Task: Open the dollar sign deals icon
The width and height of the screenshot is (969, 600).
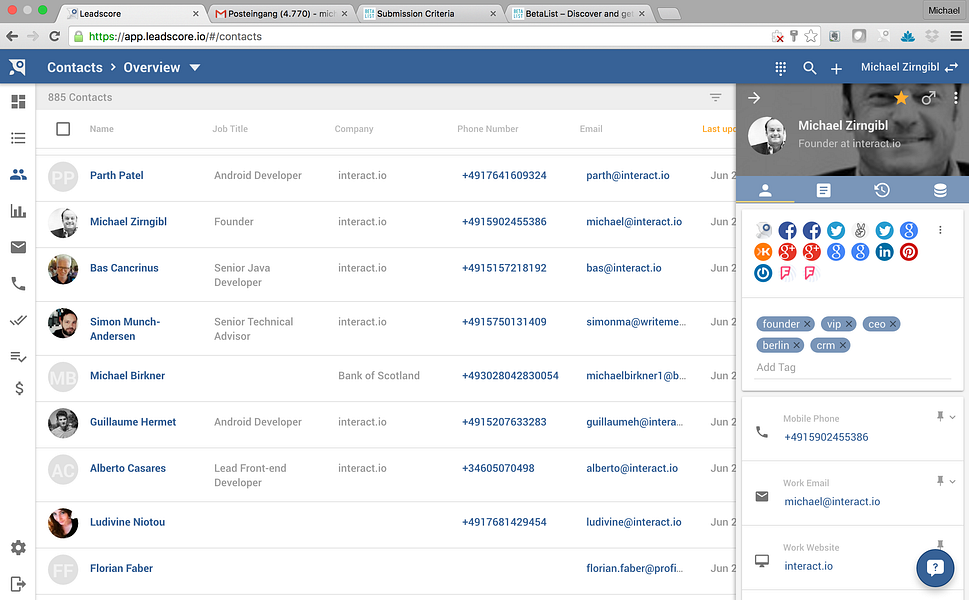Action: pyautogui.click(x=19, y=388)
